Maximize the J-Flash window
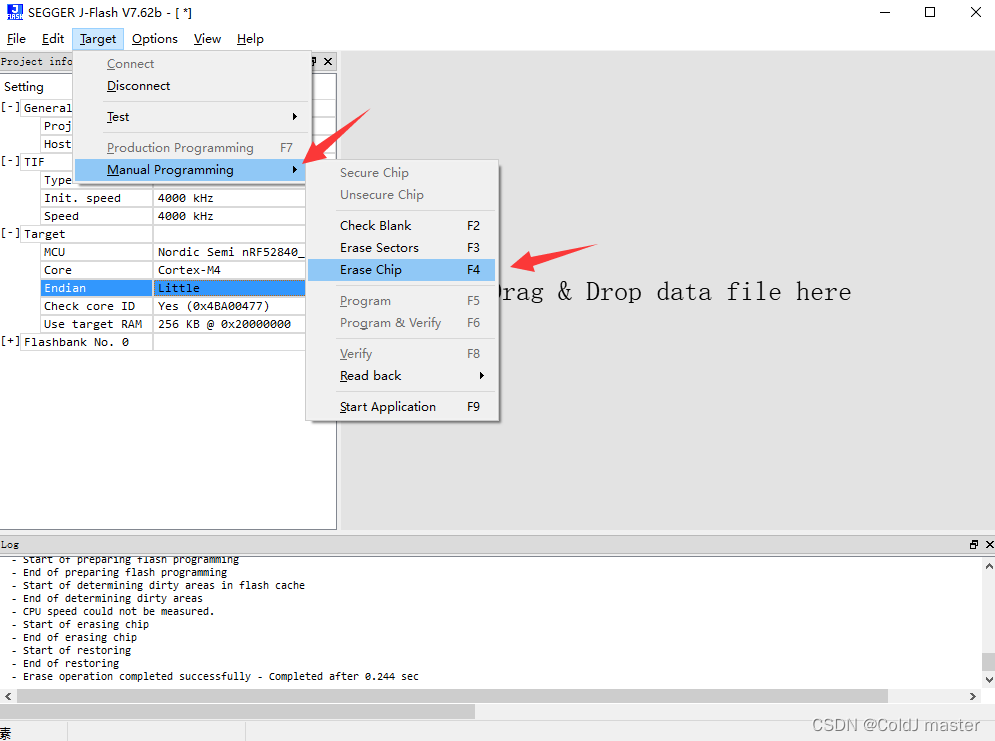Image resolution: width=995 pixels, height=741 pixels. point(930,12)
